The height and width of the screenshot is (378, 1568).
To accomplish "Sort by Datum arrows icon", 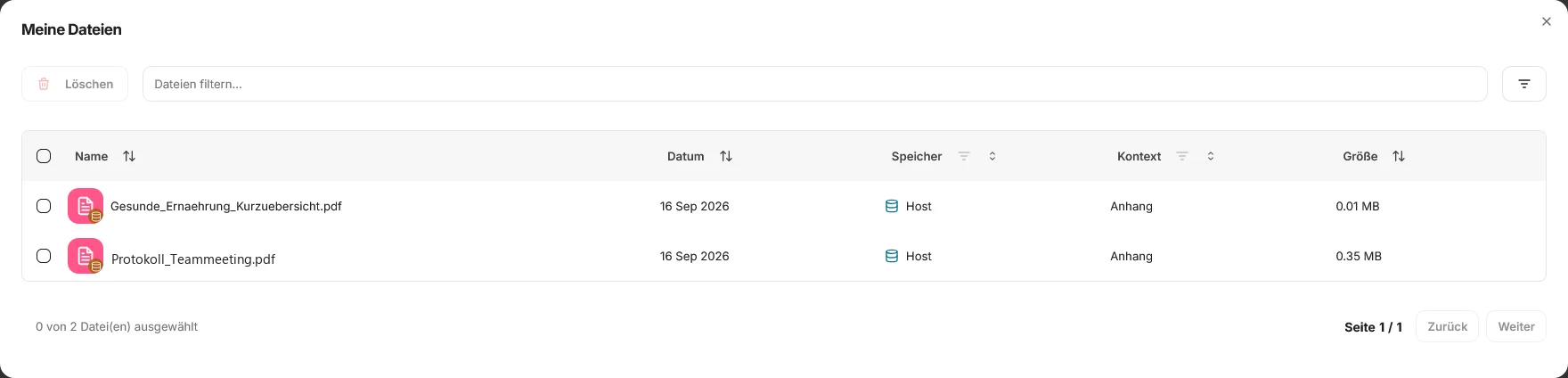I will click(726, 156).
